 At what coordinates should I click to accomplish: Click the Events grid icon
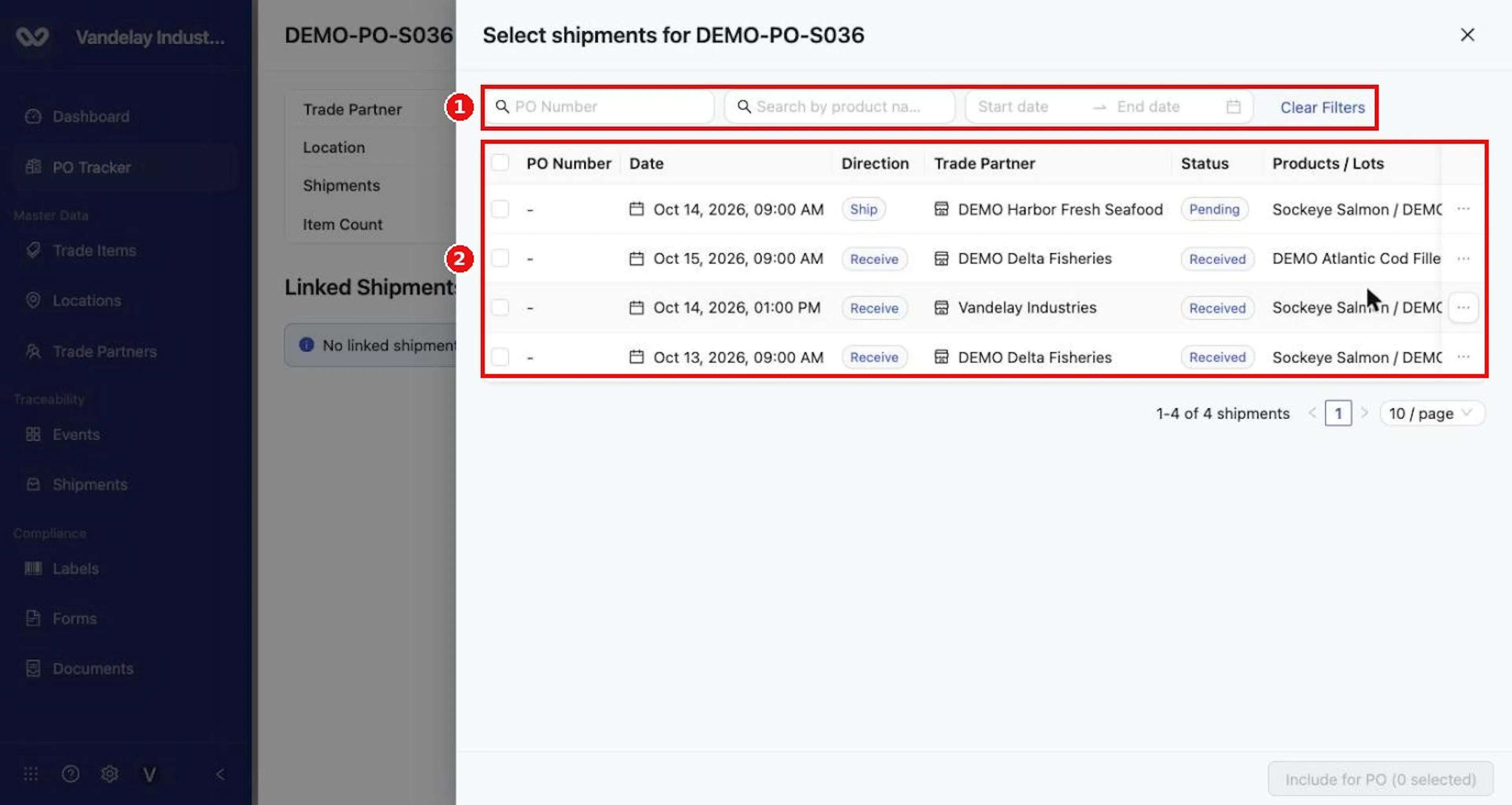tap(33, 434)
